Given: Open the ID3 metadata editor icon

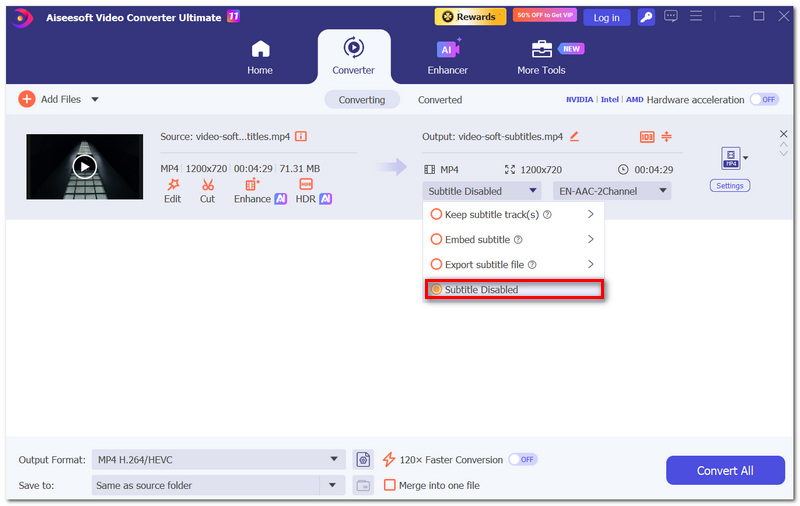Looking at the screenshot, I should click(647, 137).
